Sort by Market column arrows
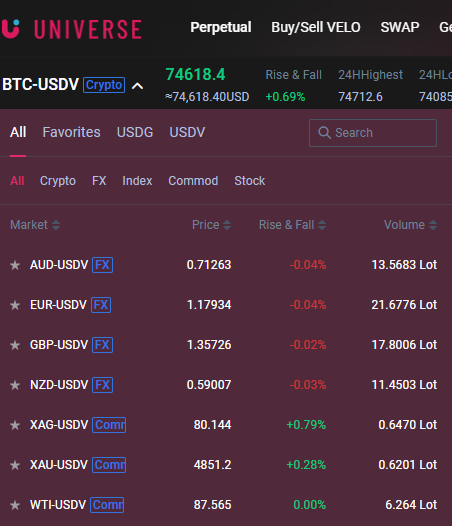The image size is (452, 526). coord(56,225)
